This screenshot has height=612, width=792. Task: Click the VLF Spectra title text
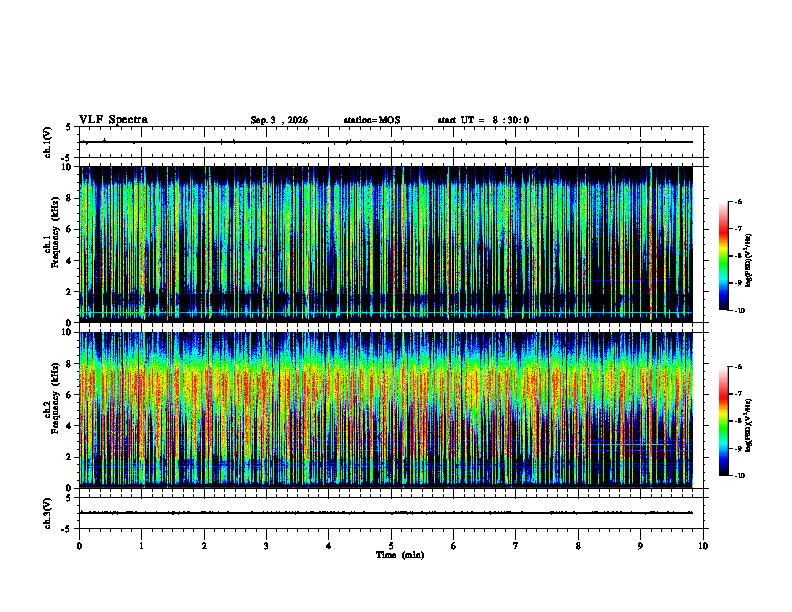click(x=113, y=120)
